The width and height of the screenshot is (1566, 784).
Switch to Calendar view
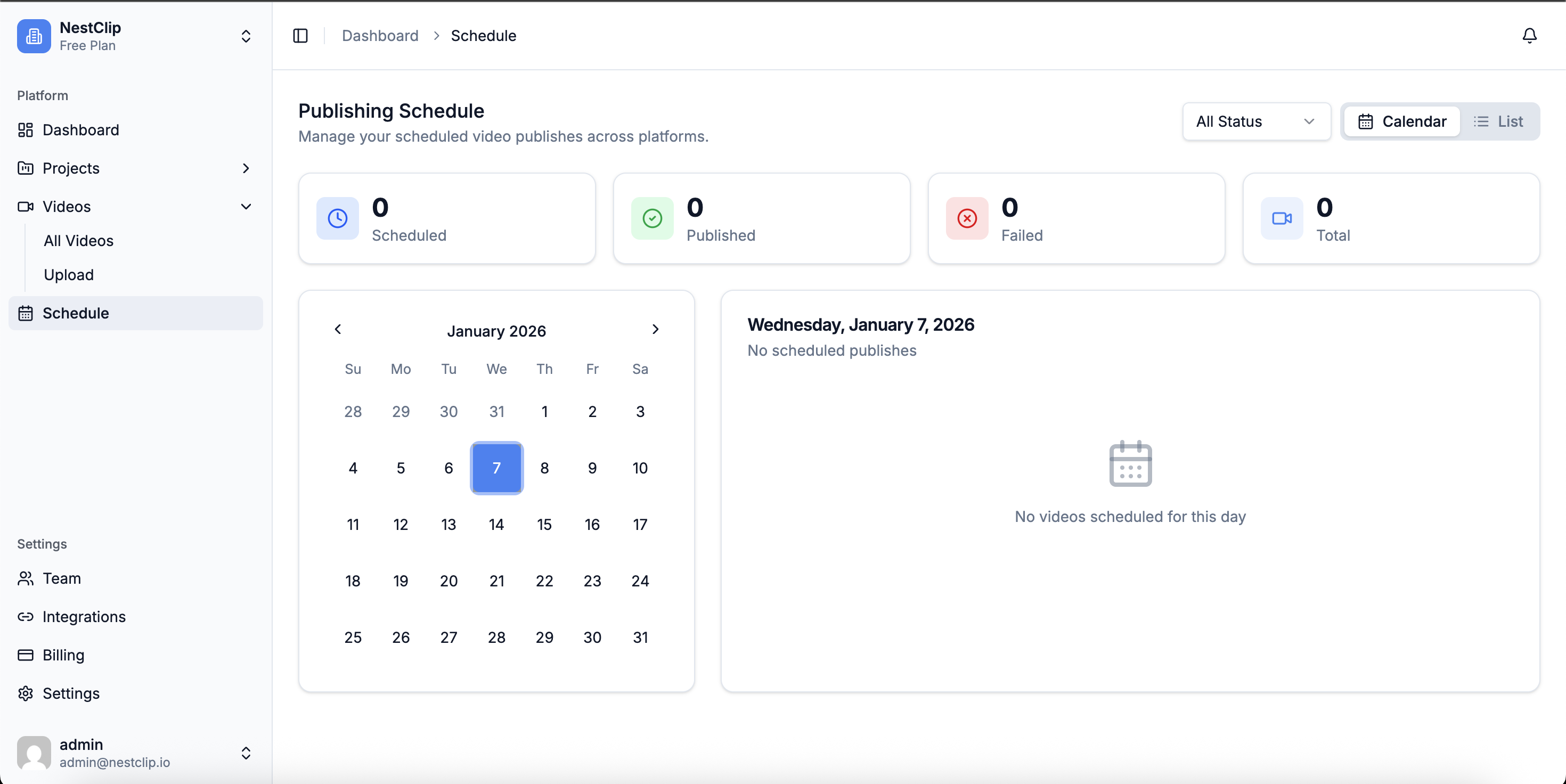click(1402, 121)
